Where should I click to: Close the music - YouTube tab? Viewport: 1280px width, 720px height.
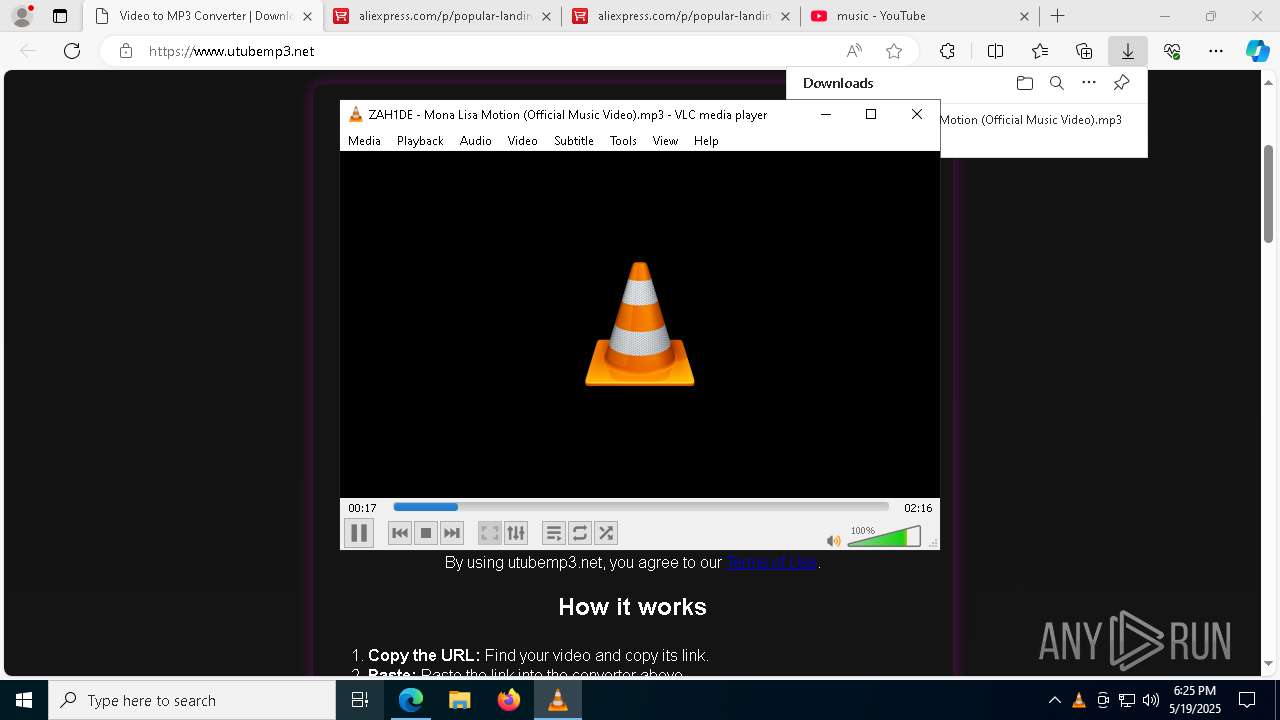[1025, 16]
